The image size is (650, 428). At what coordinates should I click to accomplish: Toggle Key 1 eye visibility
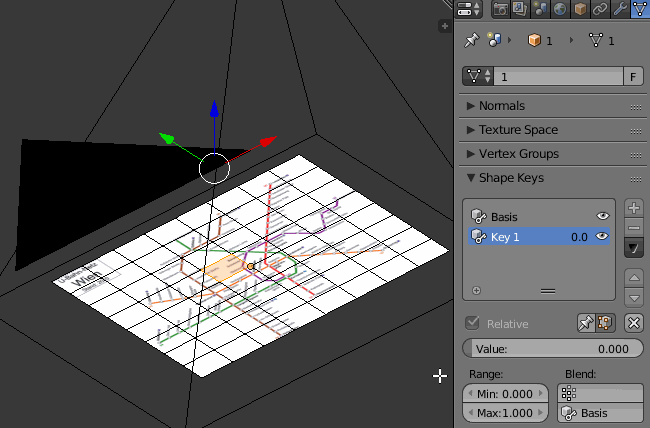point(601,236)
